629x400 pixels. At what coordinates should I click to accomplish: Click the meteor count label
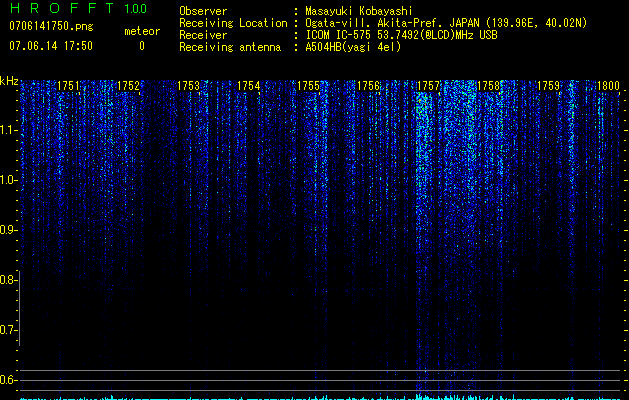142,31
